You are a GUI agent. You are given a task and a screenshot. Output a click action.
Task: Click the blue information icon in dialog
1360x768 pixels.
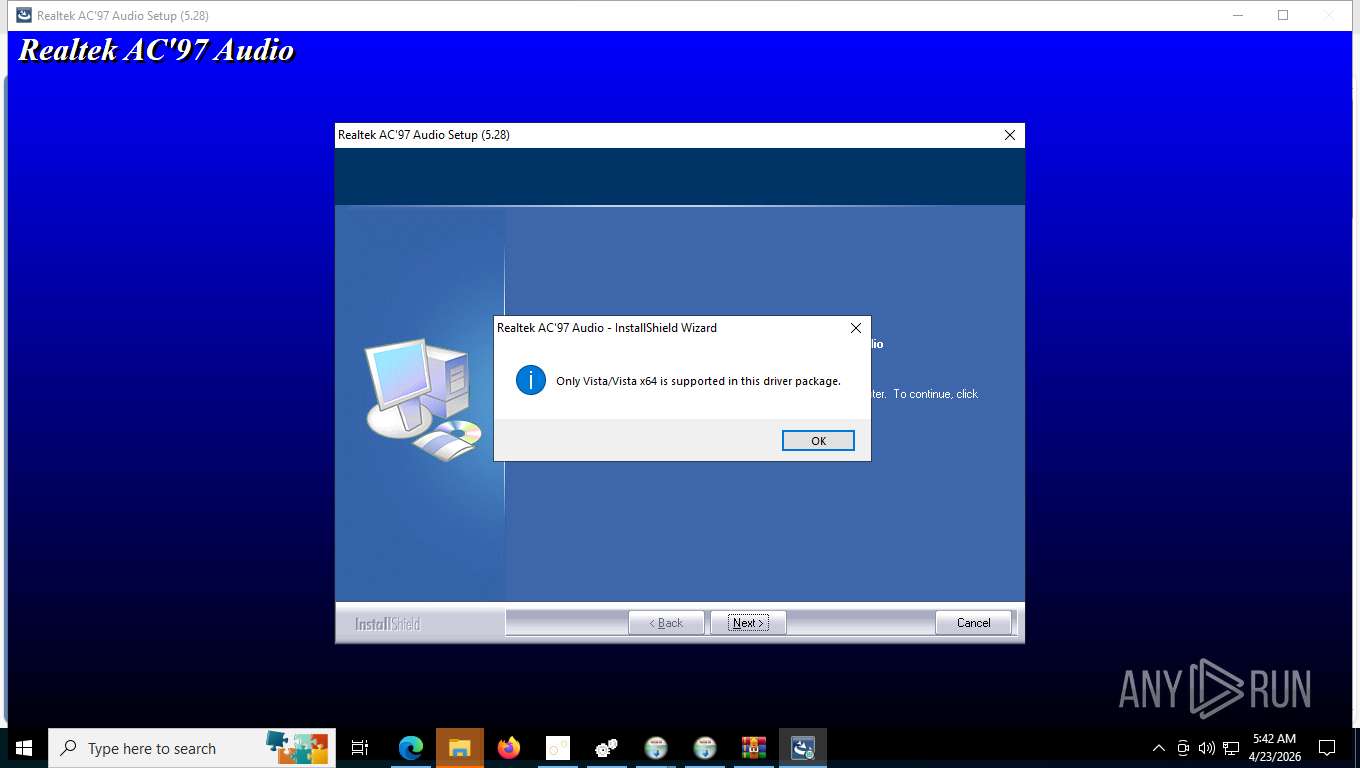tap(530, 380)
